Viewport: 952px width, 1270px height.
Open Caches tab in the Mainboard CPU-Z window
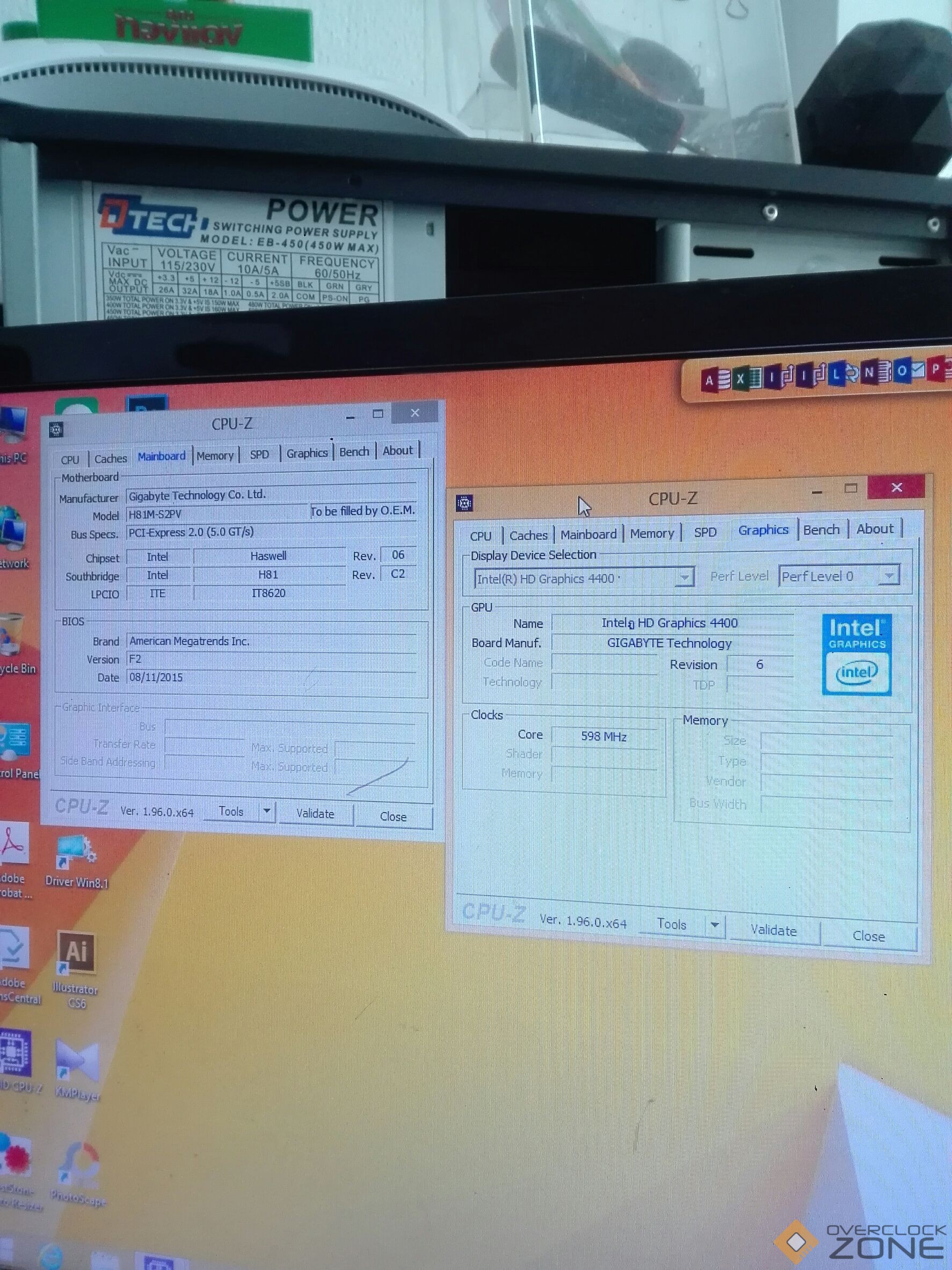[110, 459]
